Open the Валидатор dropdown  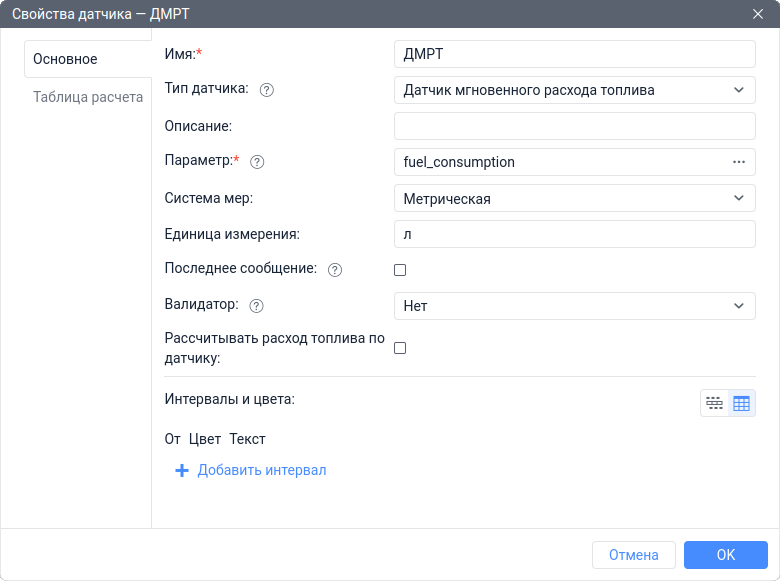(x=575, y=306)
